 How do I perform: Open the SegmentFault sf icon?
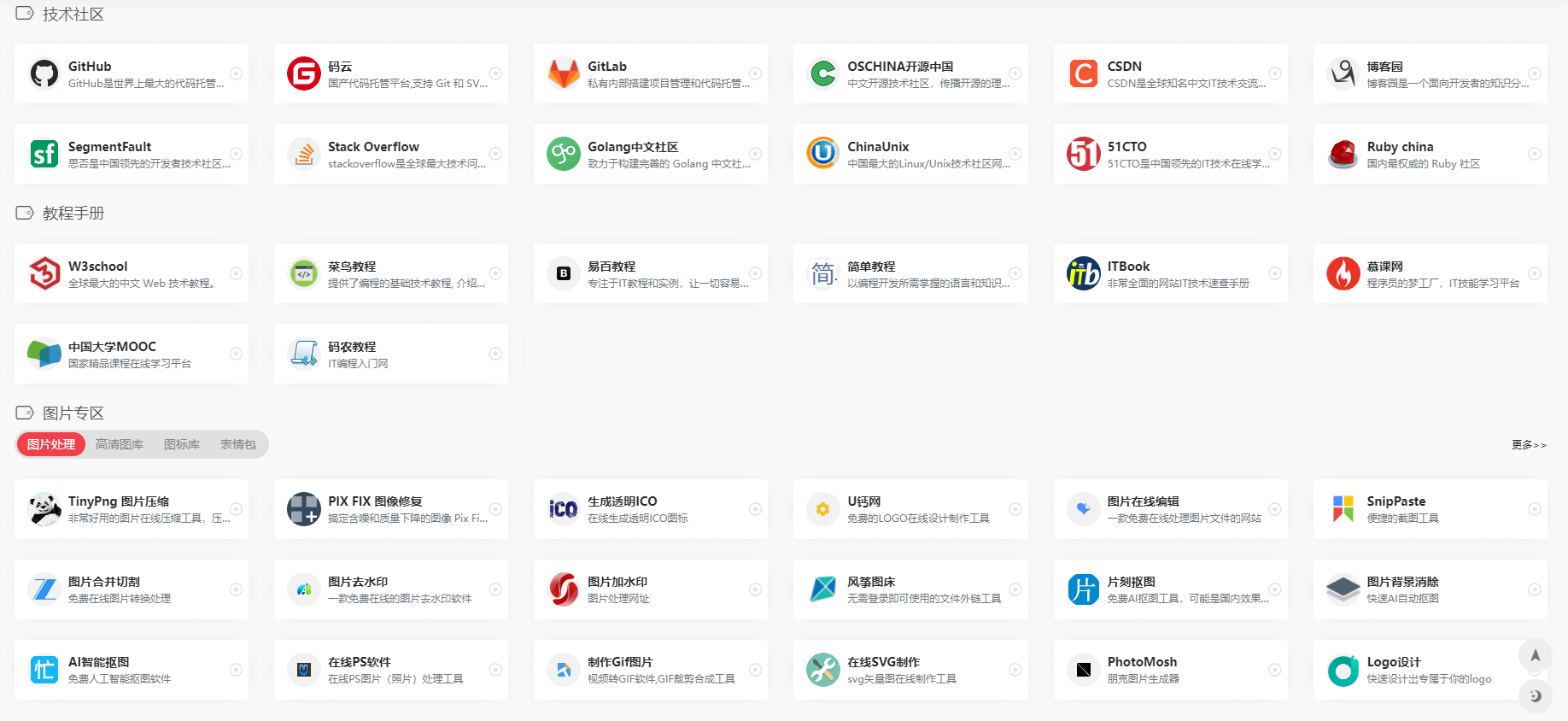tap(44, 155)
